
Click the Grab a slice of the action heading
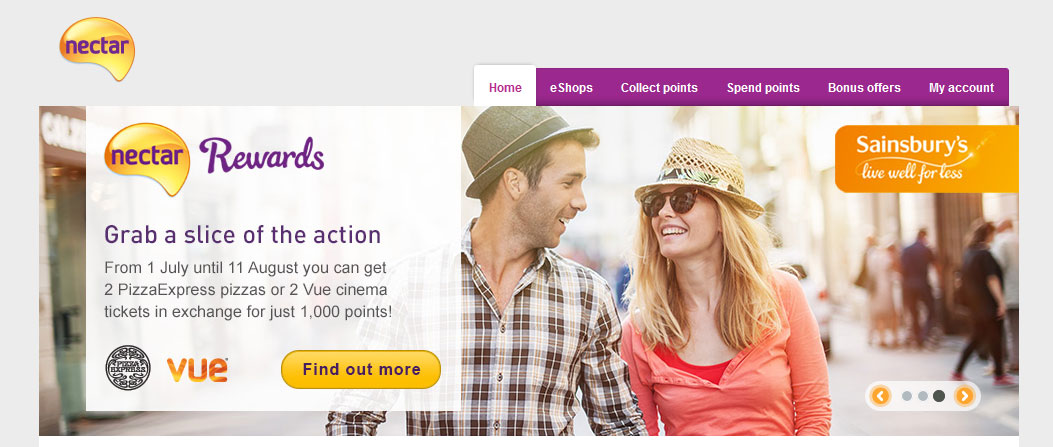(242, 235)
